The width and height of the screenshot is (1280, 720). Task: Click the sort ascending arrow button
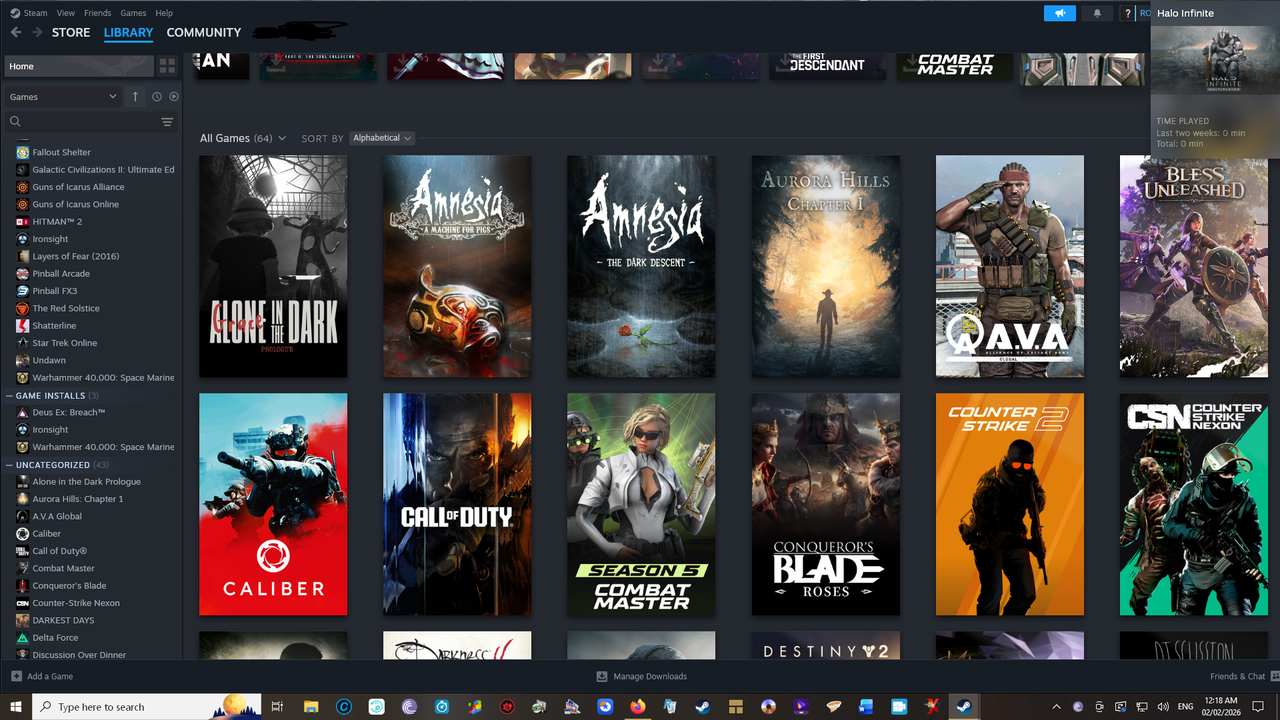click(x=136, y=97)
